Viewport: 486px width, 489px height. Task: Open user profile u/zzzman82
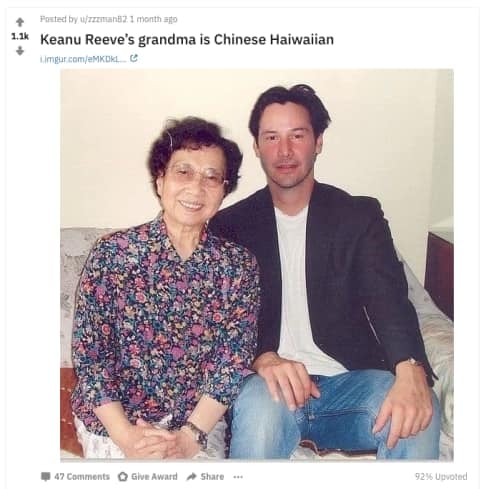click(x=103, y=19)
